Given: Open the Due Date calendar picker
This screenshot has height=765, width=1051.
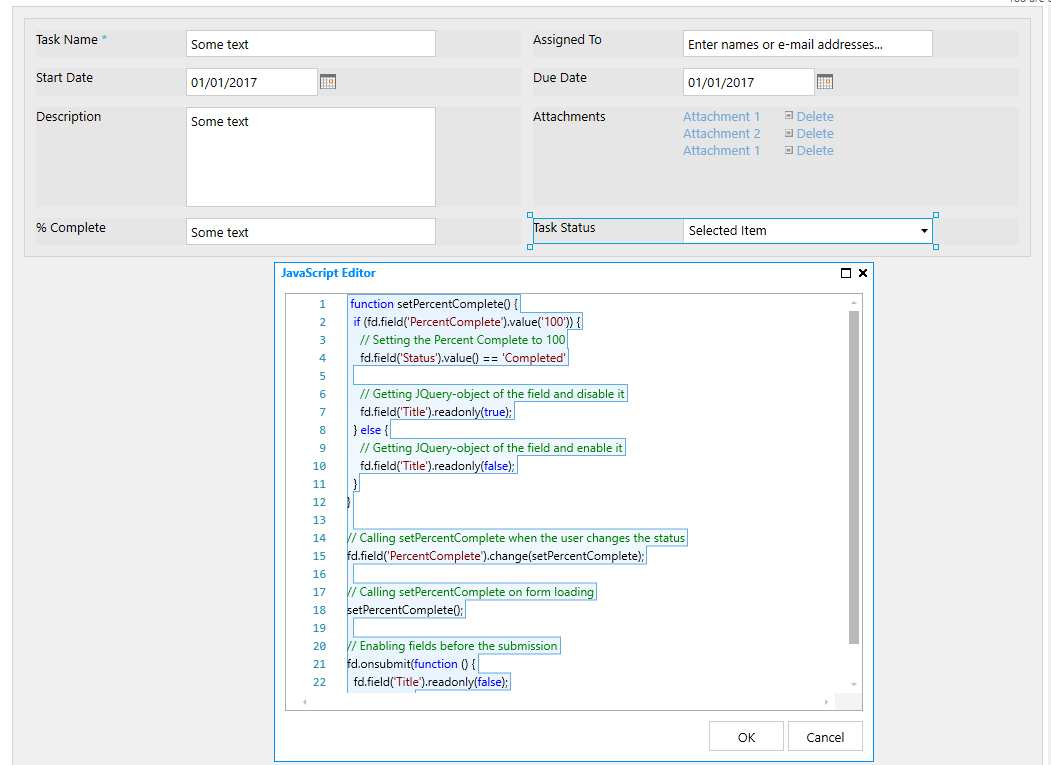Looking at the screenshot, I should [825, 81].
